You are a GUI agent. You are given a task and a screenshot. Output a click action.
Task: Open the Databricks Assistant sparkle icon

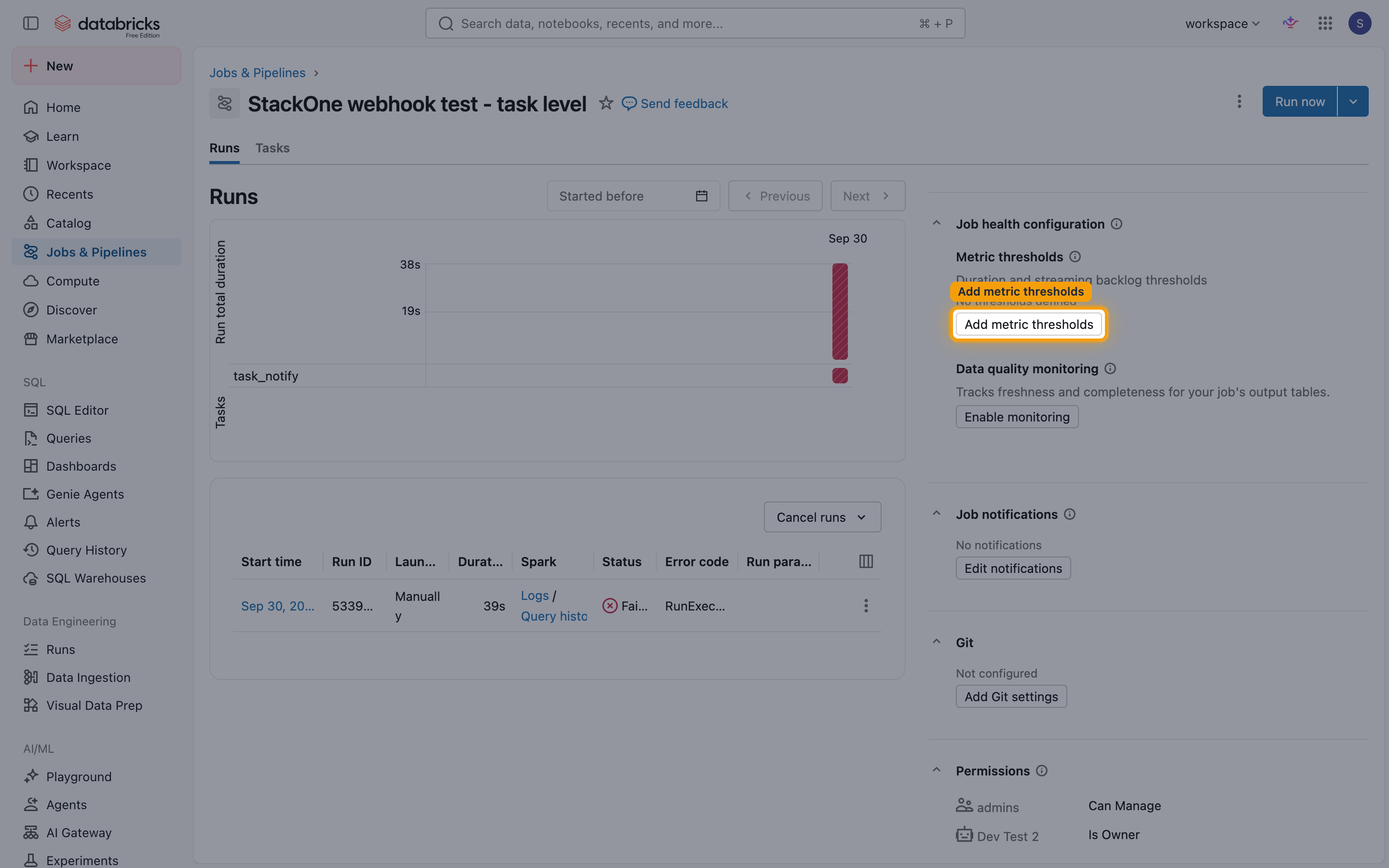coord(1290,23)
